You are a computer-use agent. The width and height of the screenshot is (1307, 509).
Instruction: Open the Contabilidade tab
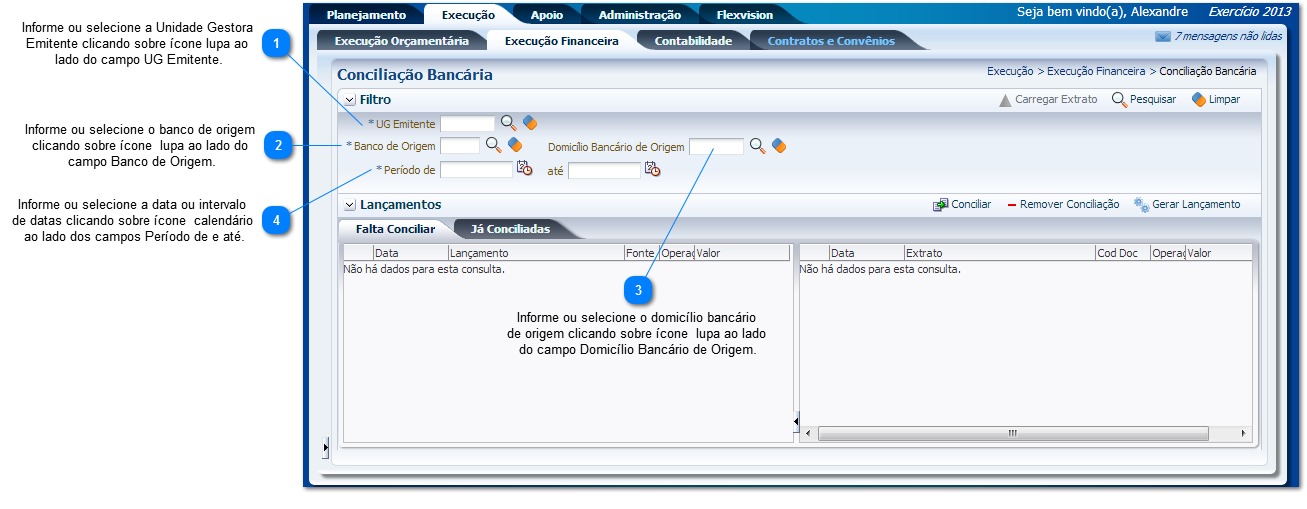693,41
